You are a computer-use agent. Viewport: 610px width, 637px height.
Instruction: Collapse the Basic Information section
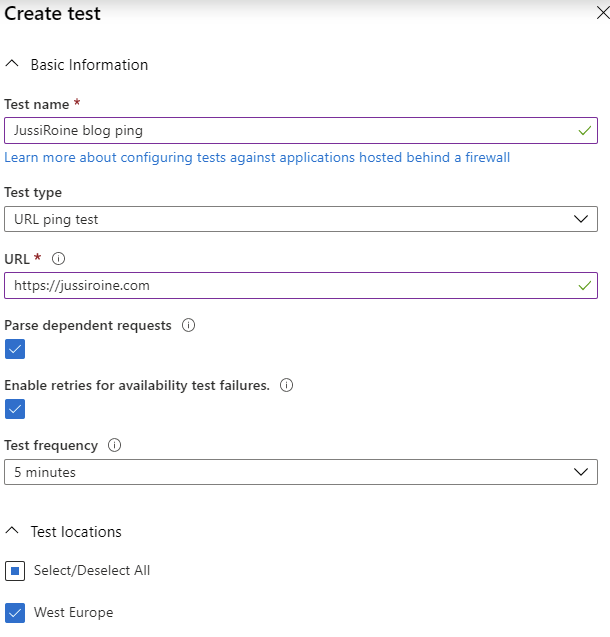12,64
